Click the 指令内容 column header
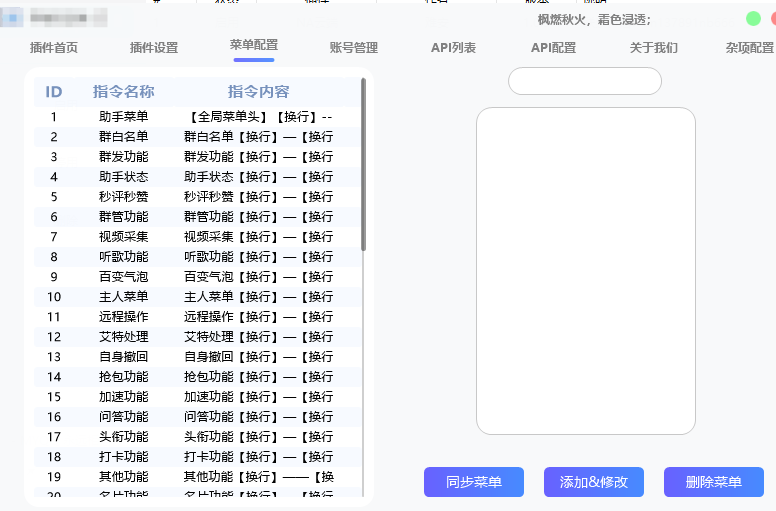This screenshot has width=776, height=511. [258, 92]
